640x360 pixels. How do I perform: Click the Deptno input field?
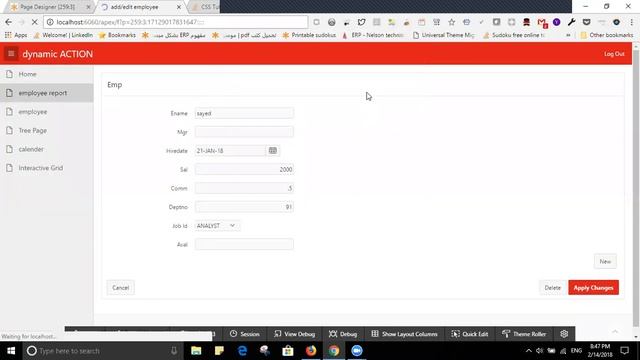tap(244, 207)
